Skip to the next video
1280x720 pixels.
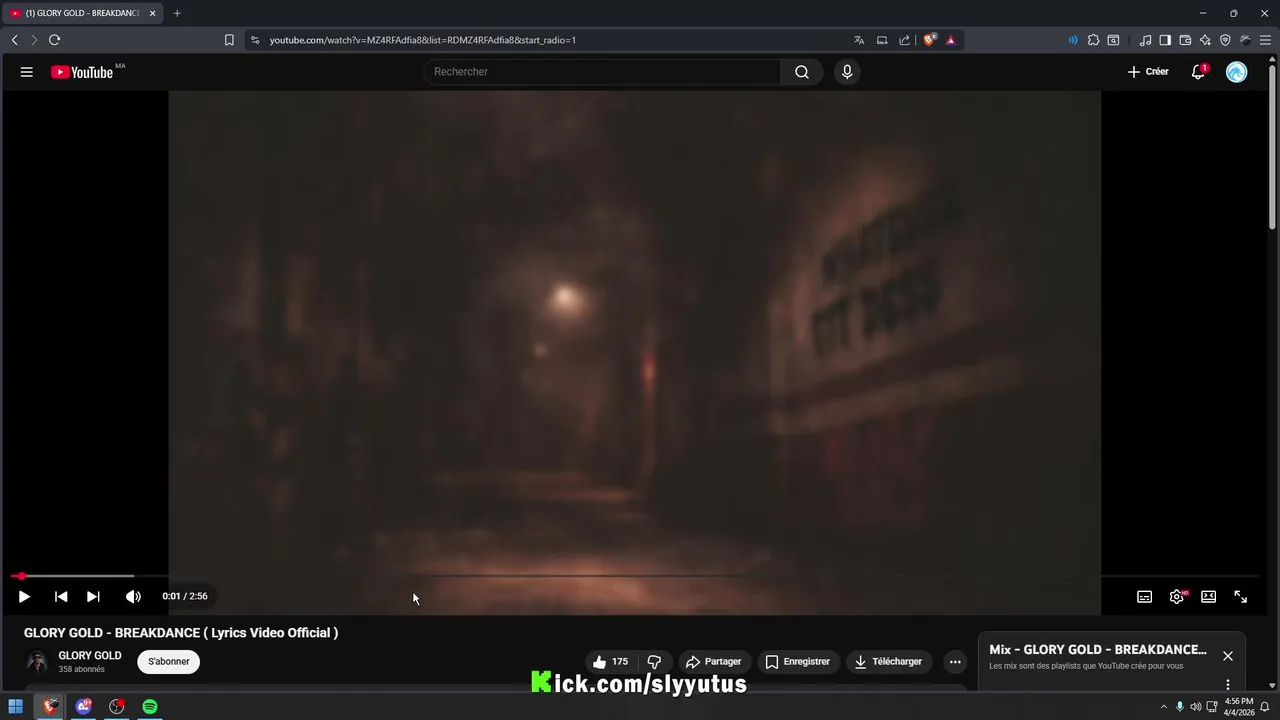[x=93, y=596]
